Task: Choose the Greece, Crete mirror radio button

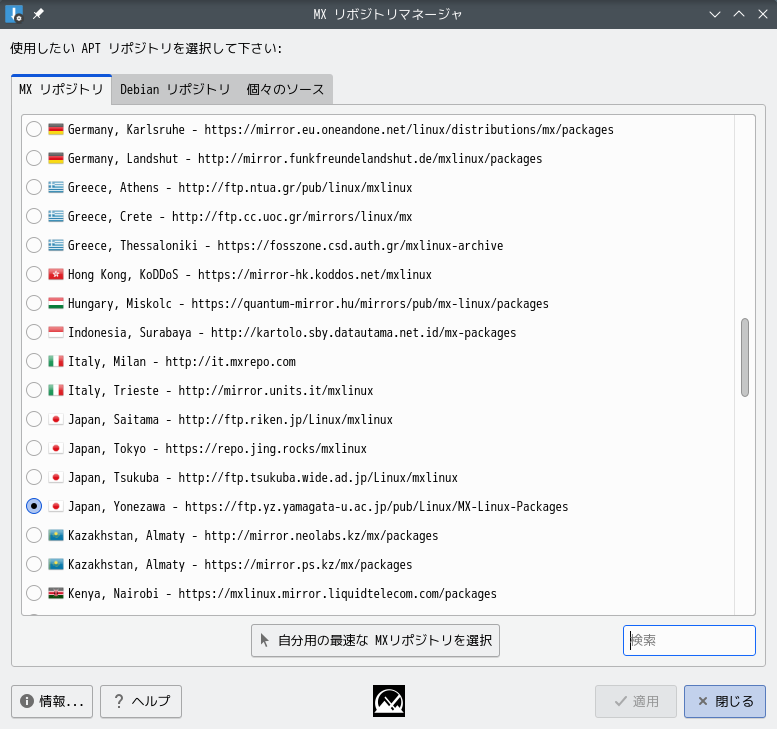Action: pos(34,217)
